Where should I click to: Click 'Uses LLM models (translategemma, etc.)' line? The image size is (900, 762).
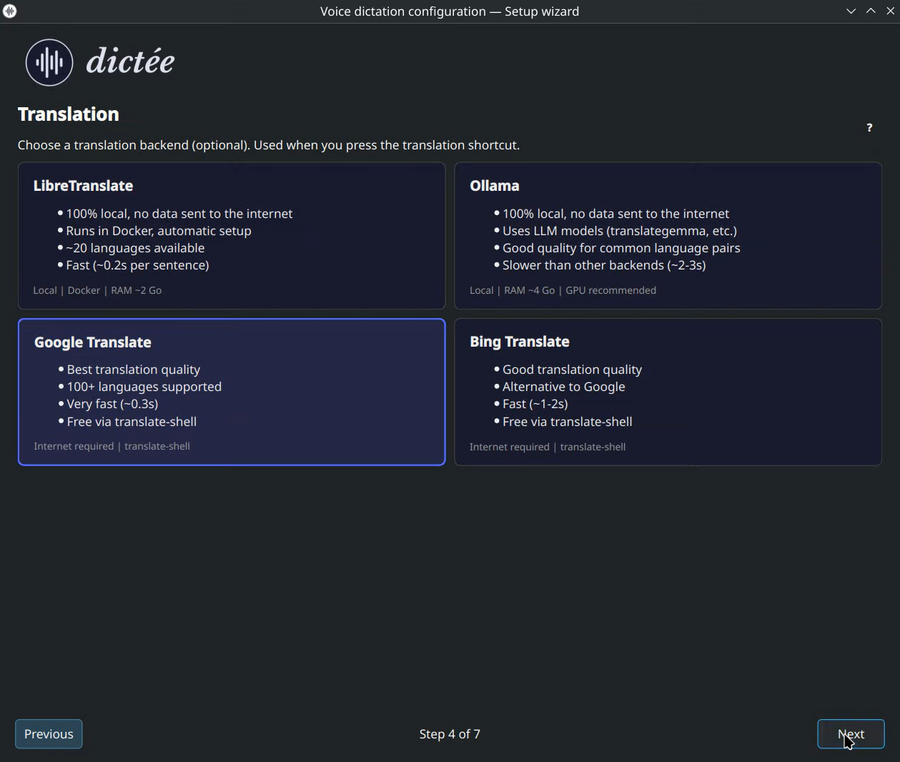pyautogui.click(x=619, y=231)
